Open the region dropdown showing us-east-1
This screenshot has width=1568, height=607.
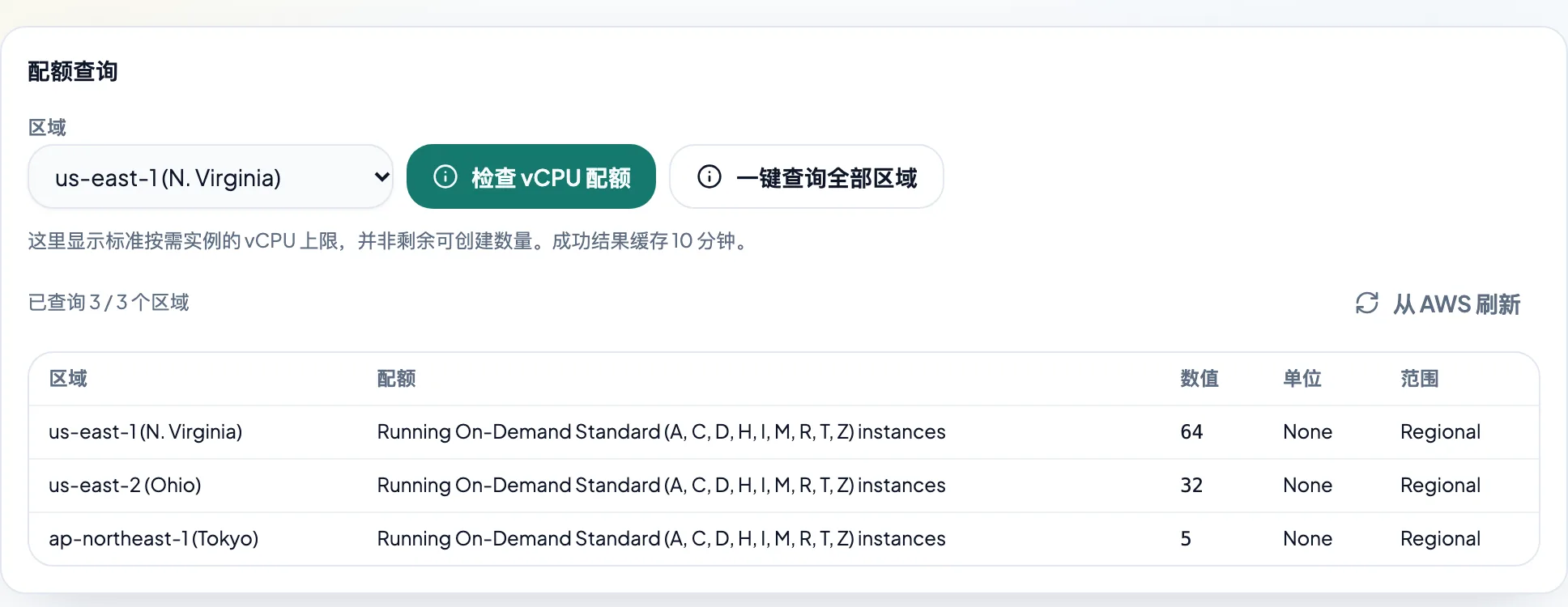211,177
